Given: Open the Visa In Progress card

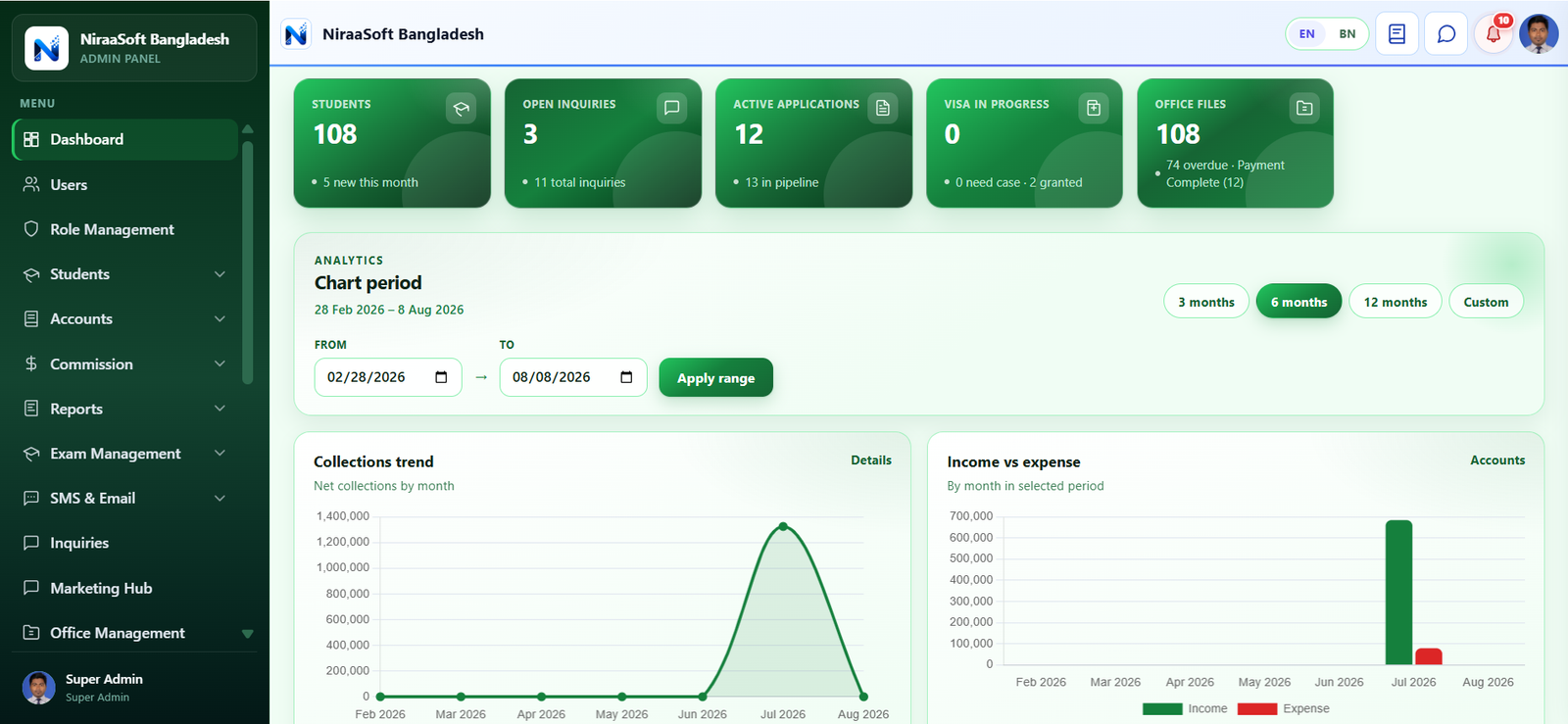Looking at the screenshot, I should point(1024,143).
